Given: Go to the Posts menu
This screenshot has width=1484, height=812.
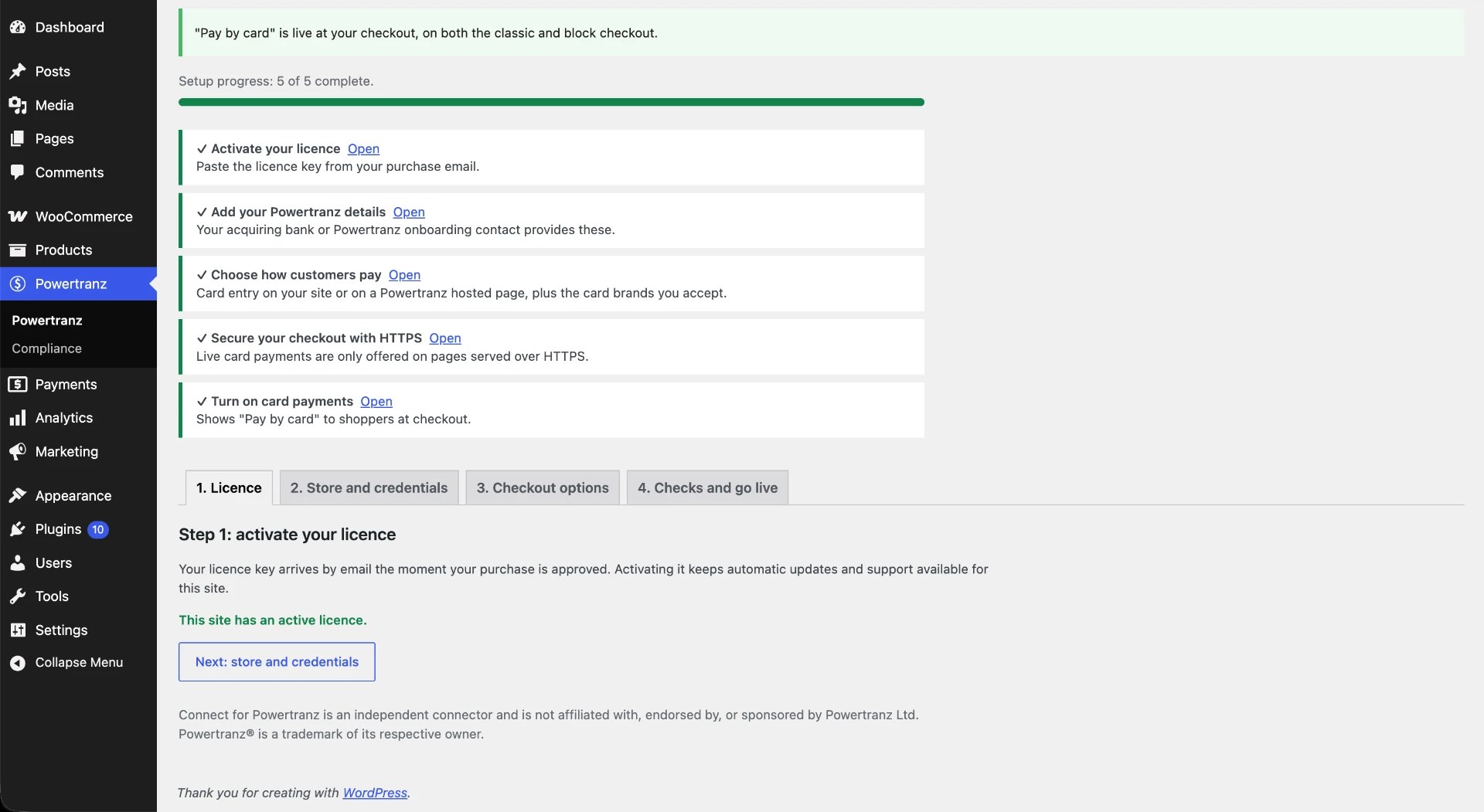Looking at the screenshot, I should click(78, 71).
